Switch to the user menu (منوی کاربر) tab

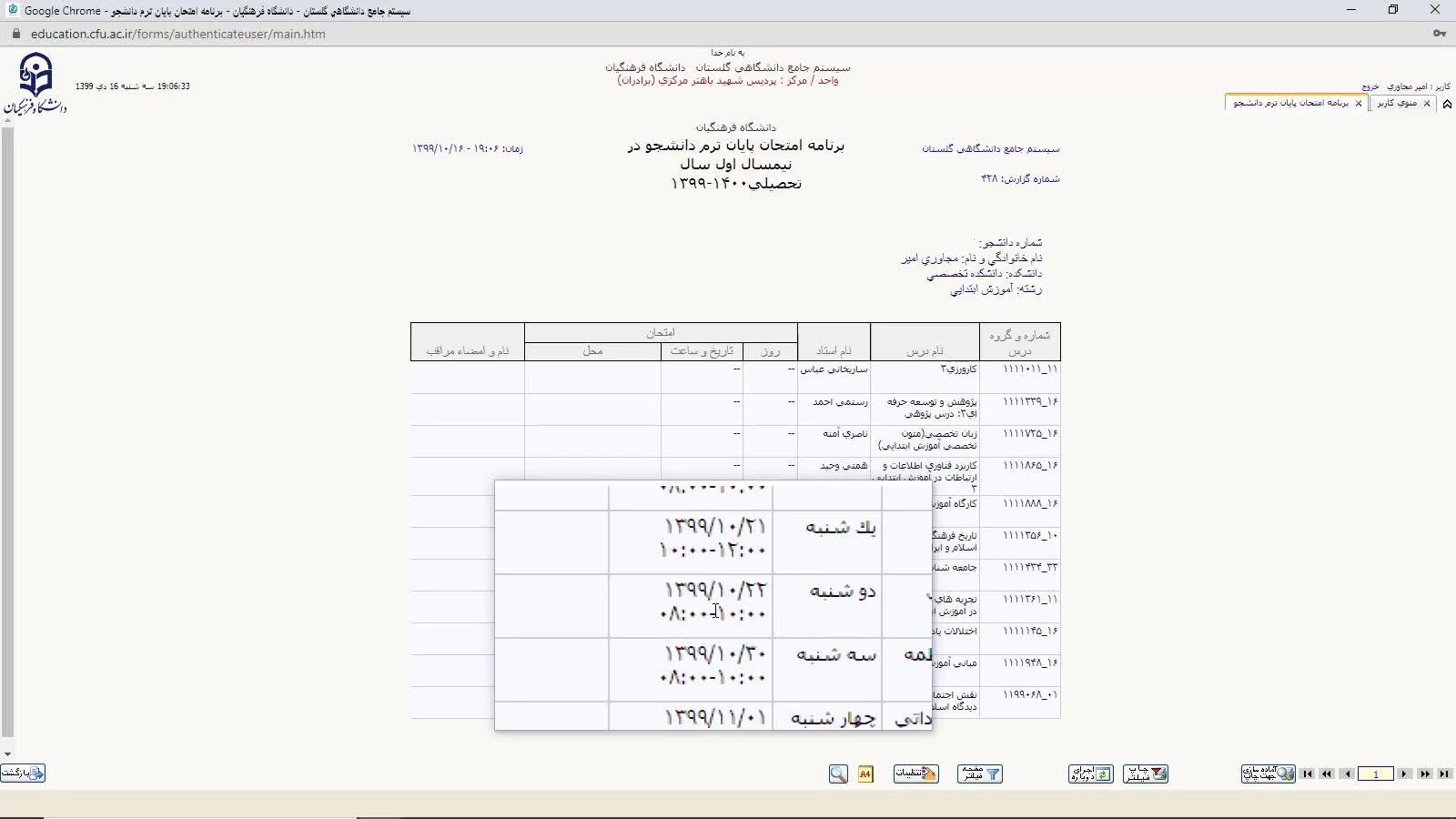(x=1397, y=103)
